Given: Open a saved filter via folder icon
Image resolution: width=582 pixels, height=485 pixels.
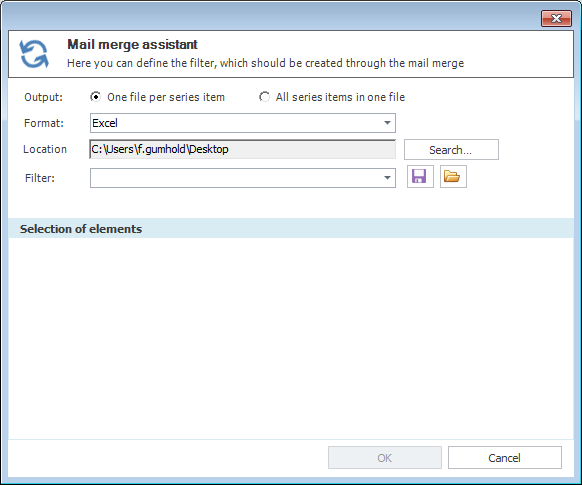Looking at the screenshot, I should [453, 177].
